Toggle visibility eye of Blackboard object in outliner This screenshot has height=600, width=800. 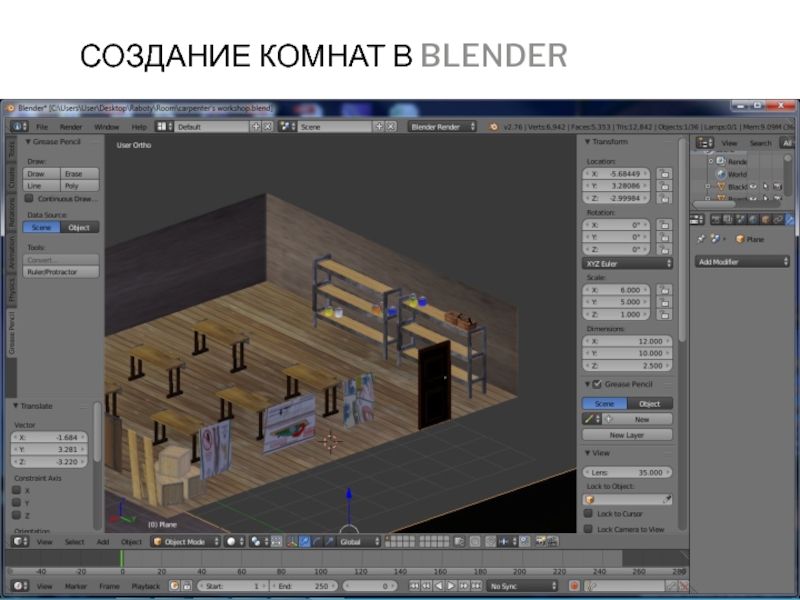[x=754, y=187]
